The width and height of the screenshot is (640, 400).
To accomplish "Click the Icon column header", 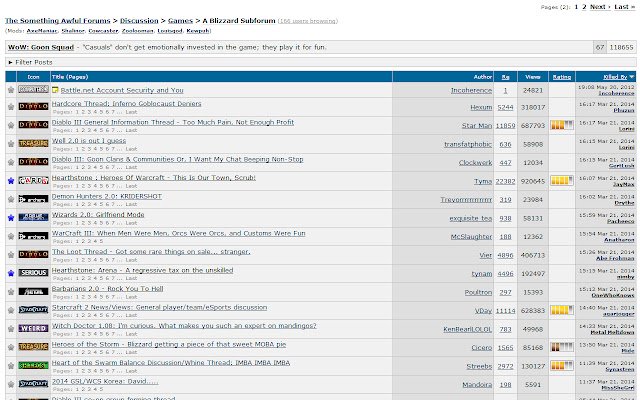I will click(x=33, y=77).
